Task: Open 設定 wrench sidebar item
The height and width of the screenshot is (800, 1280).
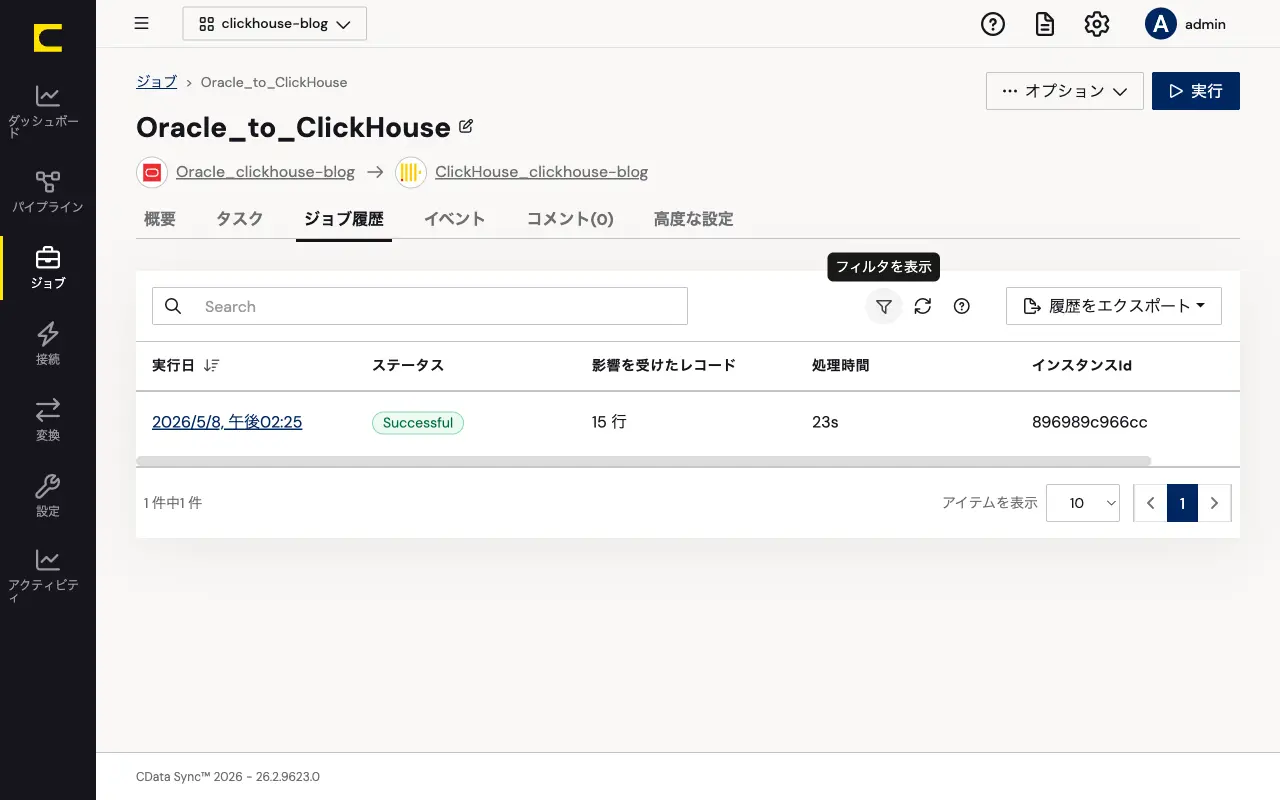Action: pos(47,495)
